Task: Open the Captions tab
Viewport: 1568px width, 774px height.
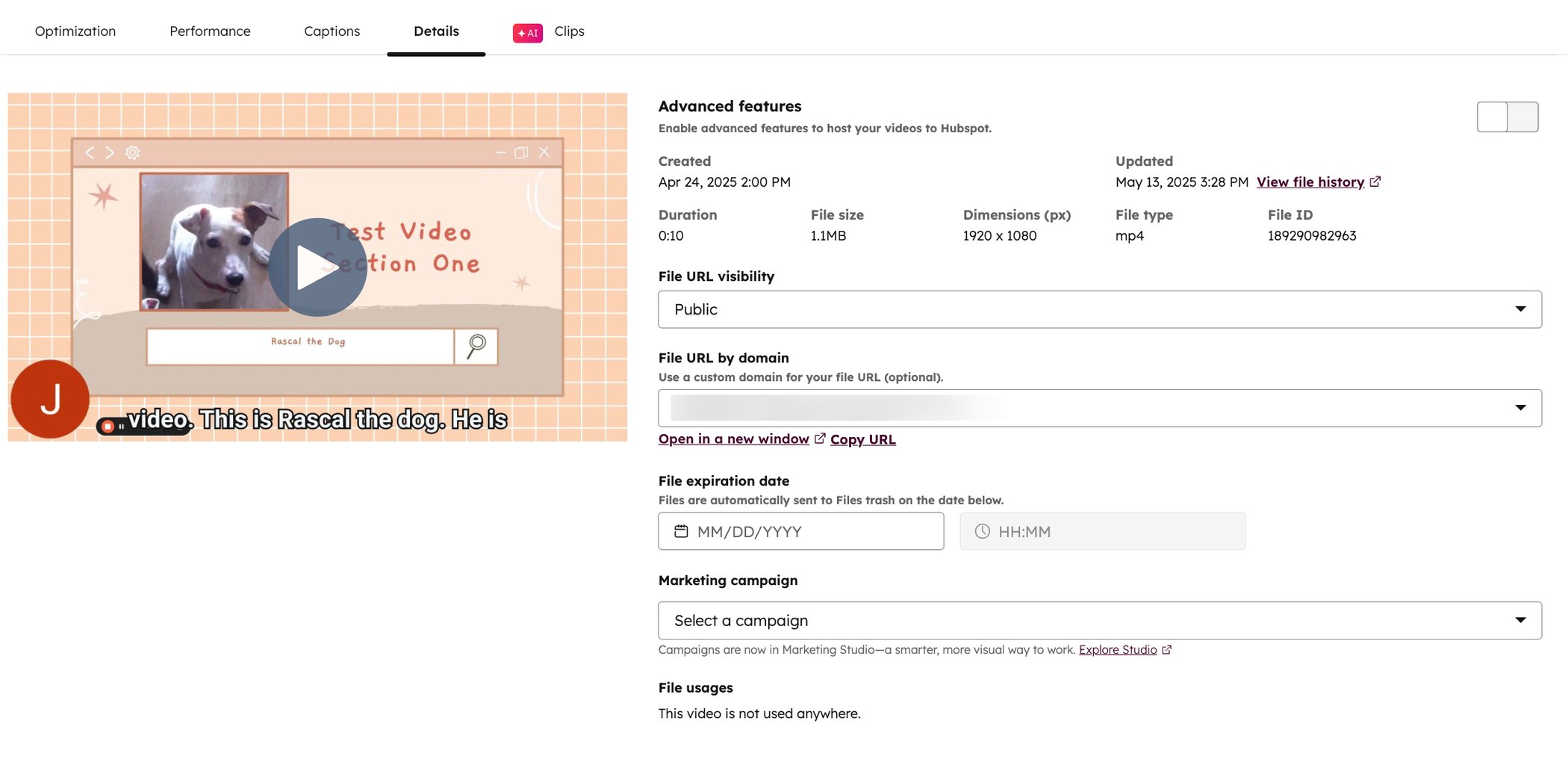Action: point(332,31)
